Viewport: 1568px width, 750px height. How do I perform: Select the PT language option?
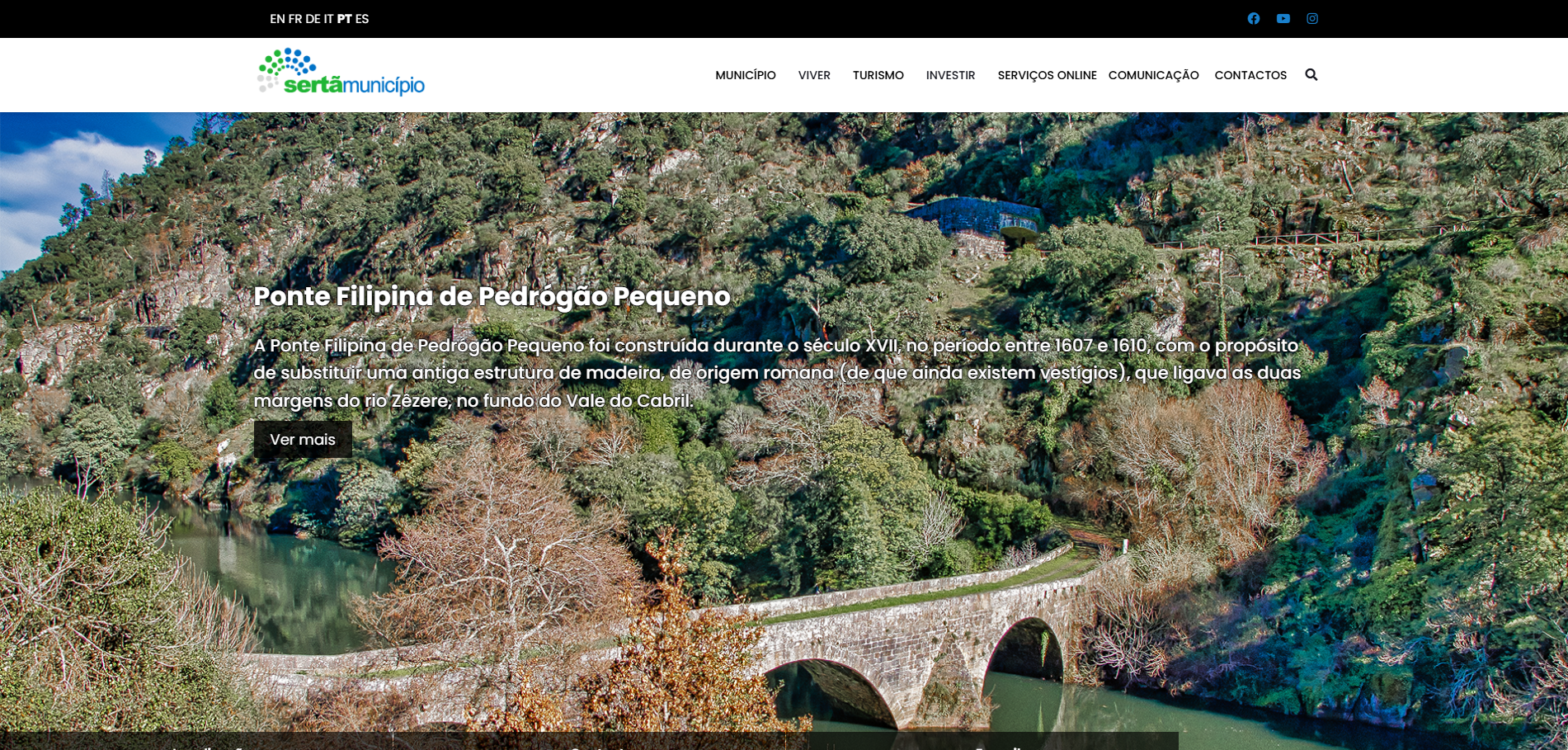coord(344,19)
